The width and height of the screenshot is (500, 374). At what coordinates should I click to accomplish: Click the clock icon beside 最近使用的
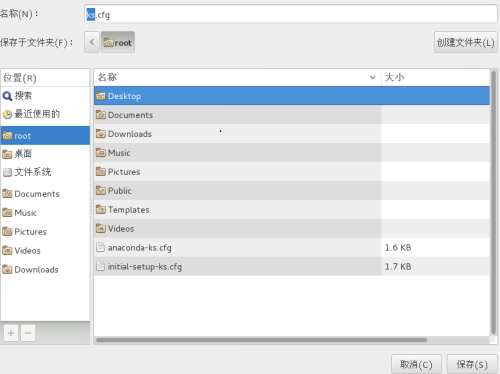tap(7, 115)
